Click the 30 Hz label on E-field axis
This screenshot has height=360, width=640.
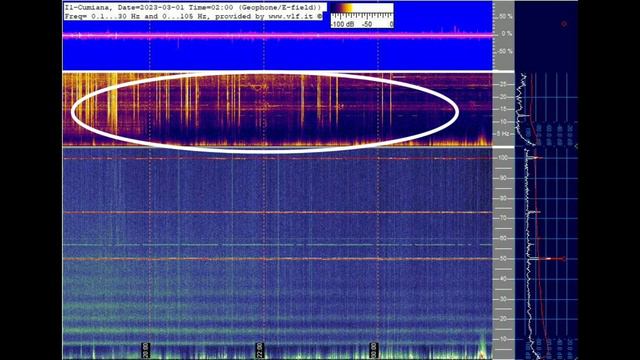(x=503, y=299)
